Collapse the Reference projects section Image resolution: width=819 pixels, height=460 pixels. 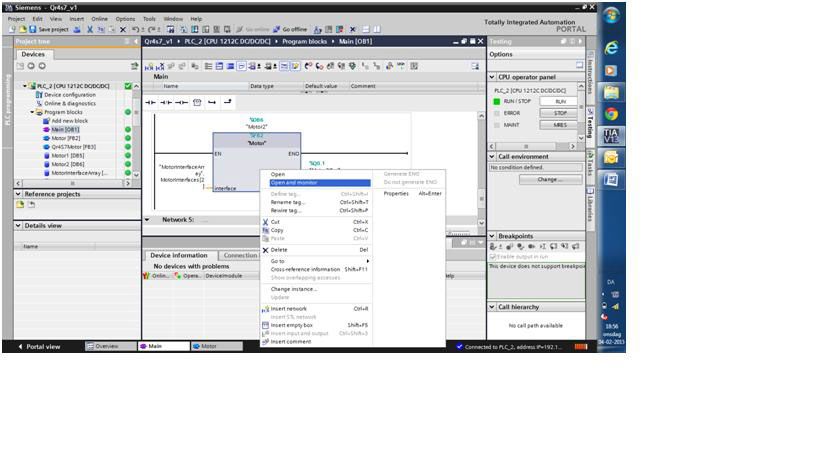pyautogui.click(x=18, y=194)
